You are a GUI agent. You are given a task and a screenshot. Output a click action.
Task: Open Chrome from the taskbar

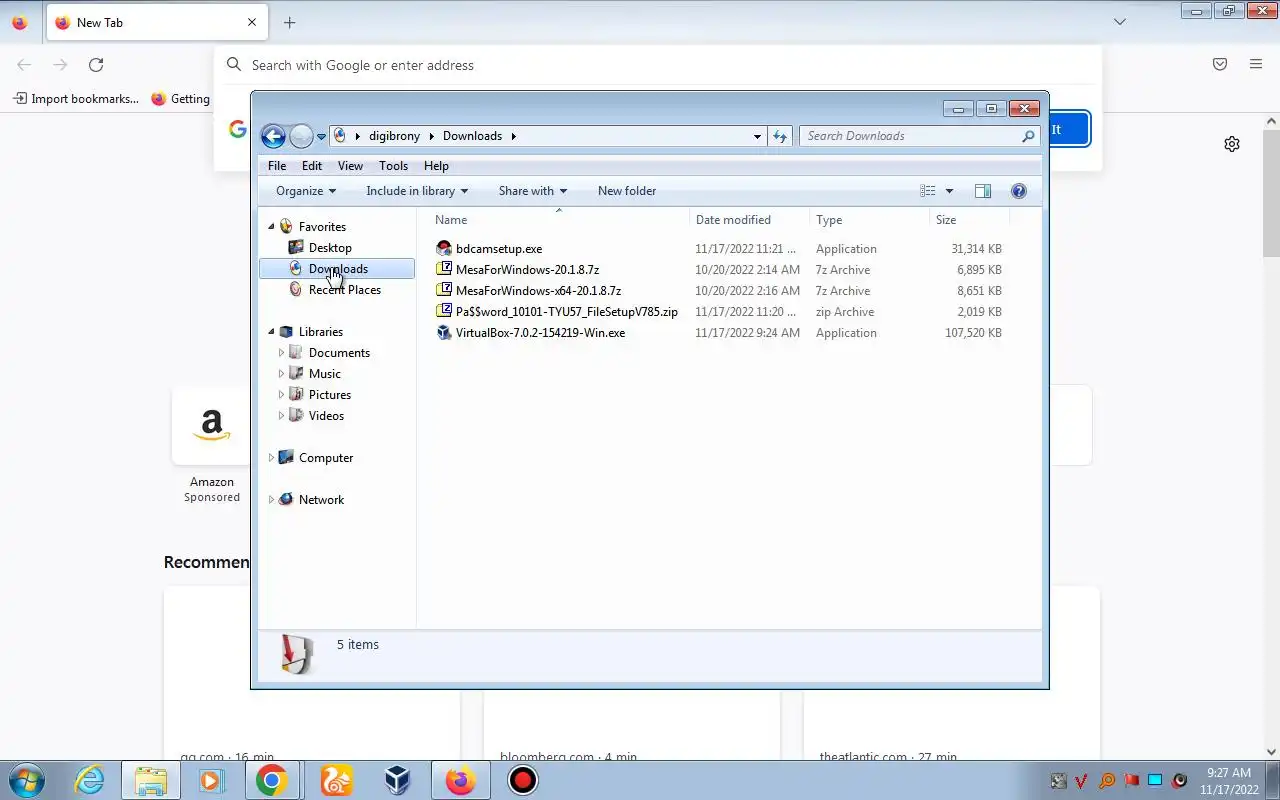pos(271,780)
